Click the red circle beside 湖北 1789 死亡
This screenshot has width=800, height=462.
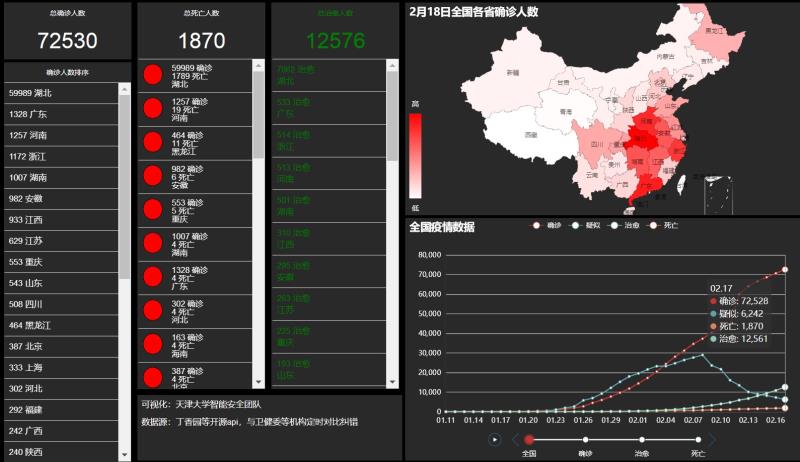153,76
